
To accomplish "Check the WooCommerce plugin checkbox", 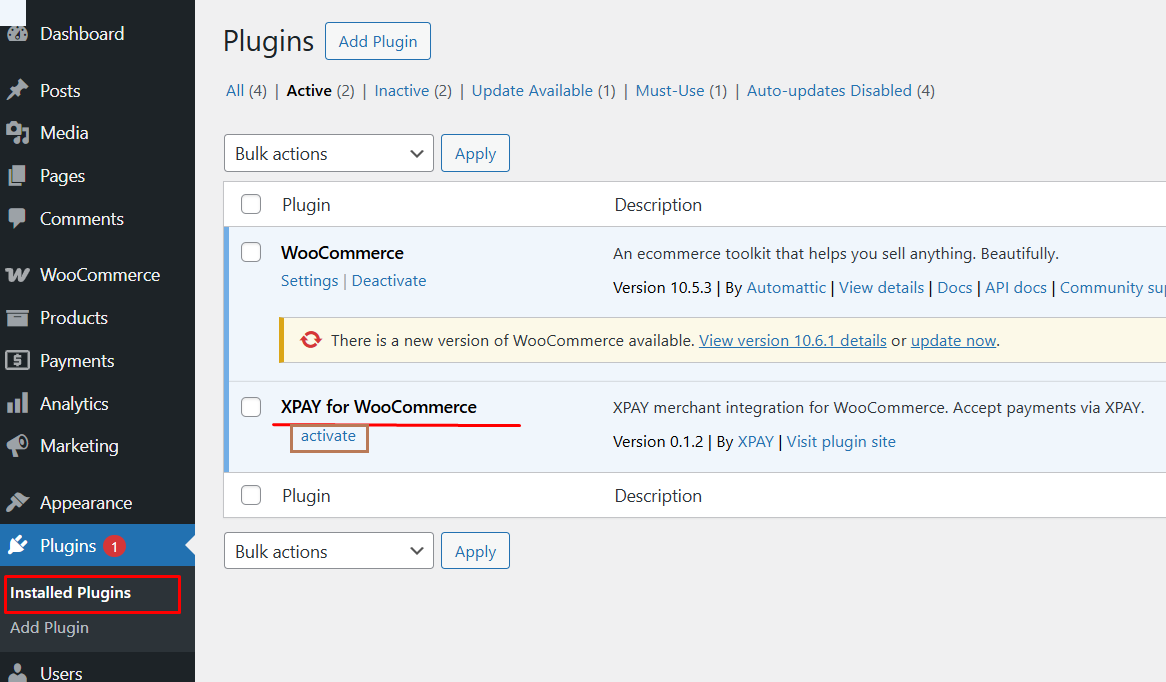I will [251, 253].
